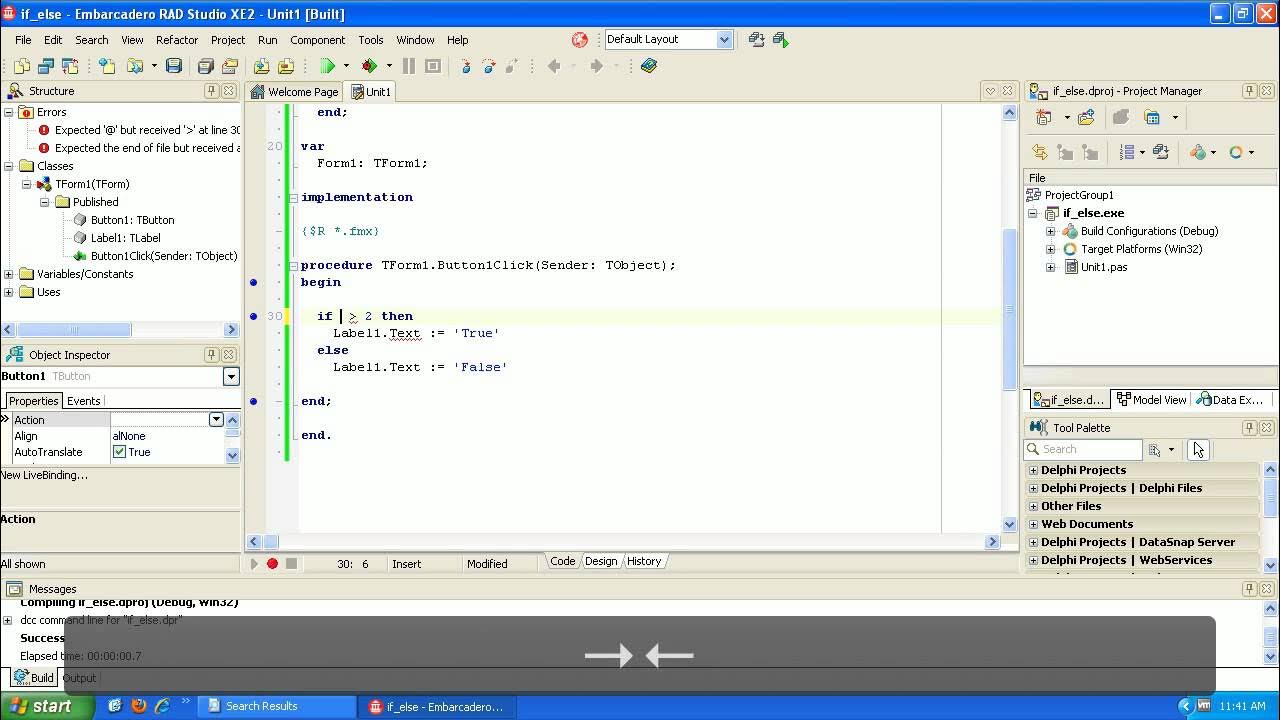Click the Save Current Desktop icon

(x=756, y=40)
